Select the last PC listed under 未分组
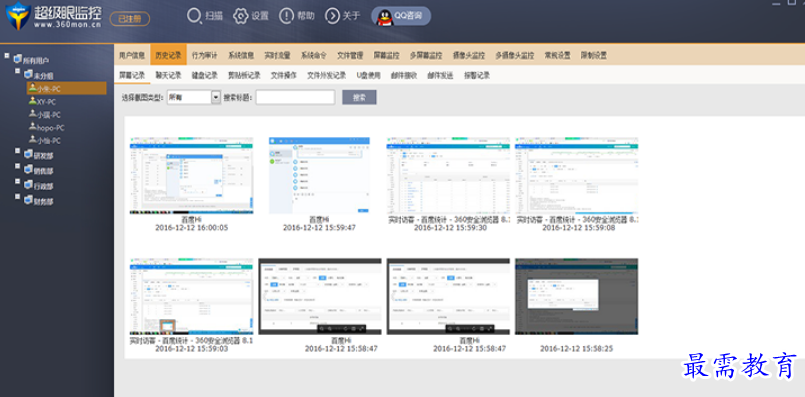 [45, 140]
